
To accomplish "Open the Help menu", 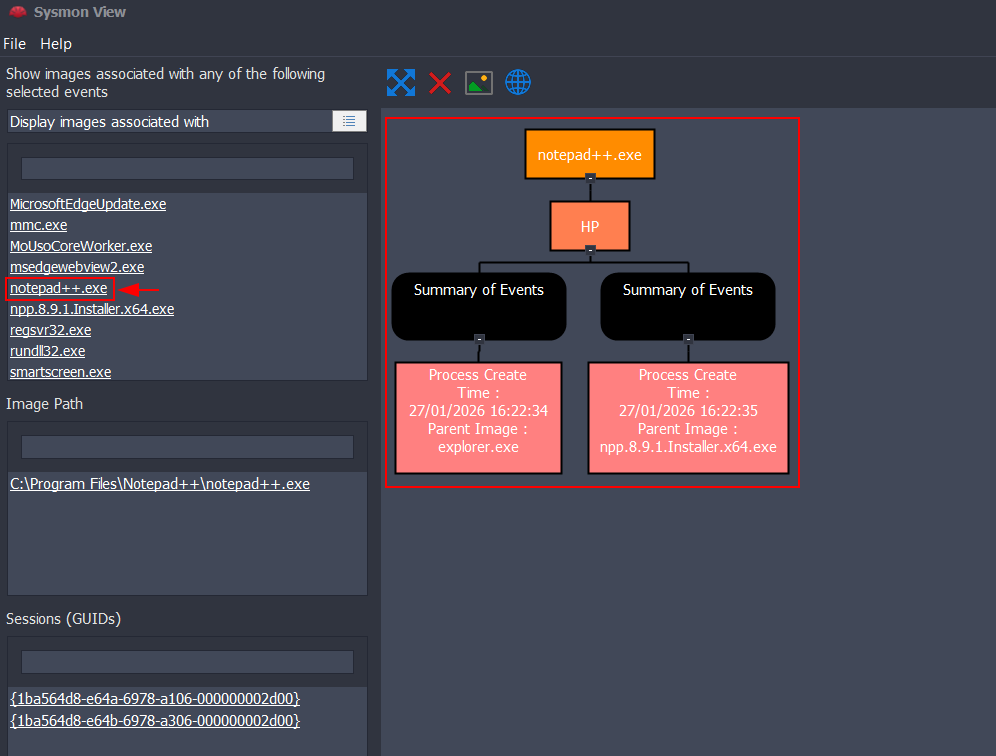I will [x=56, y=44].
